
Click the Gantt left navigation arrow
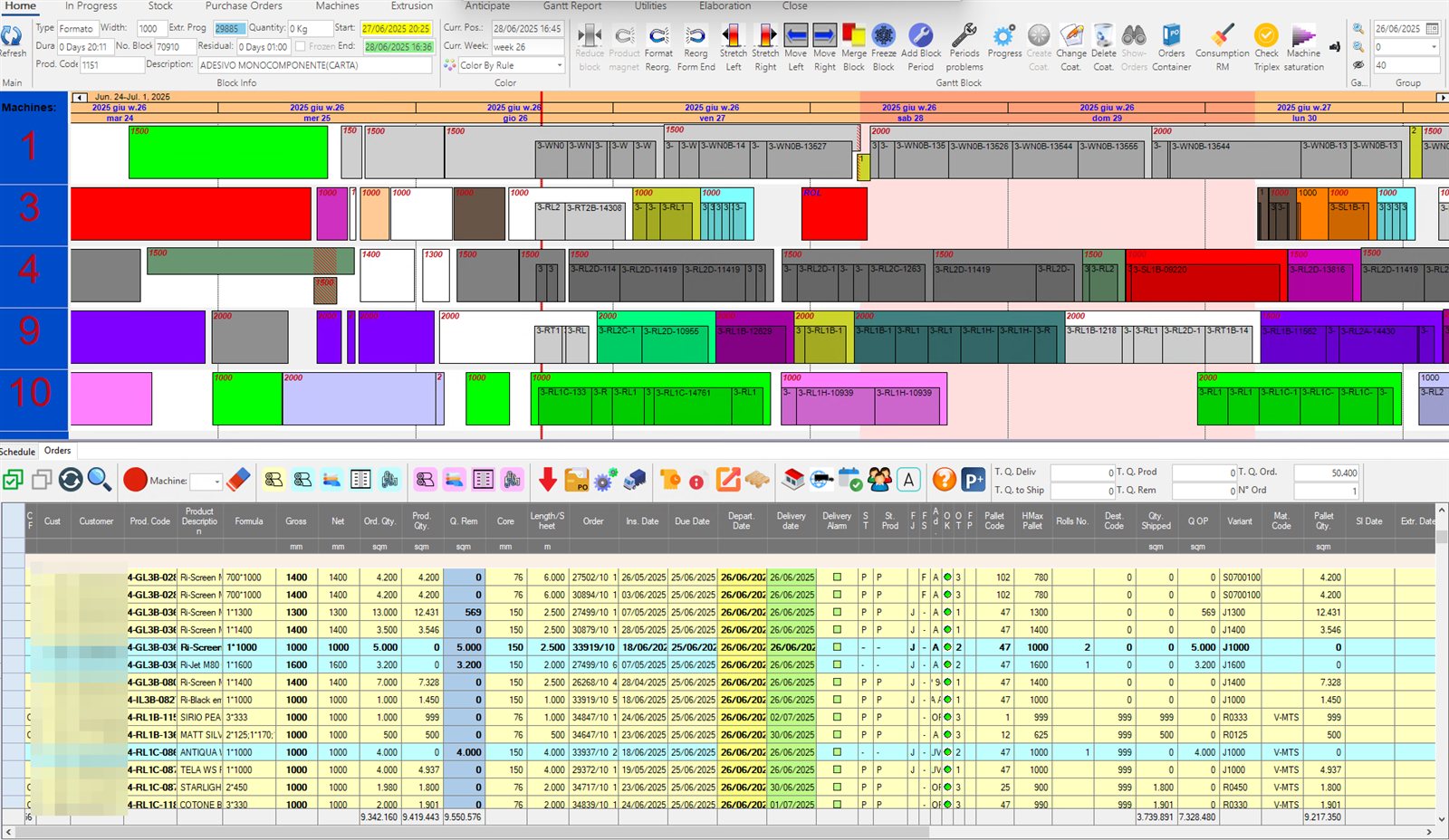80,97
